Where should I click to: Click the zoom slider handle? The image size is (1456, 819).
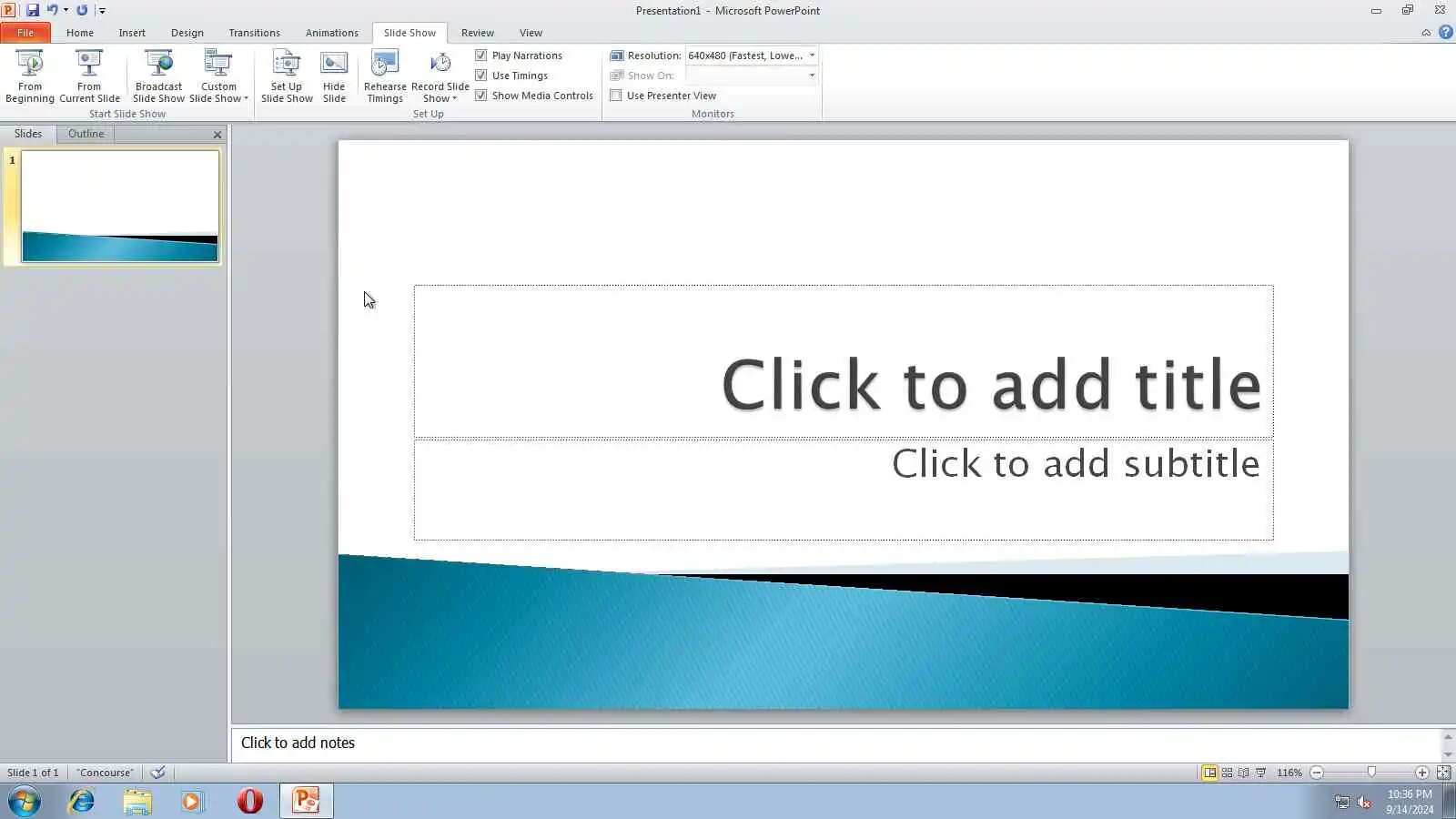[x=1371, y=773]
